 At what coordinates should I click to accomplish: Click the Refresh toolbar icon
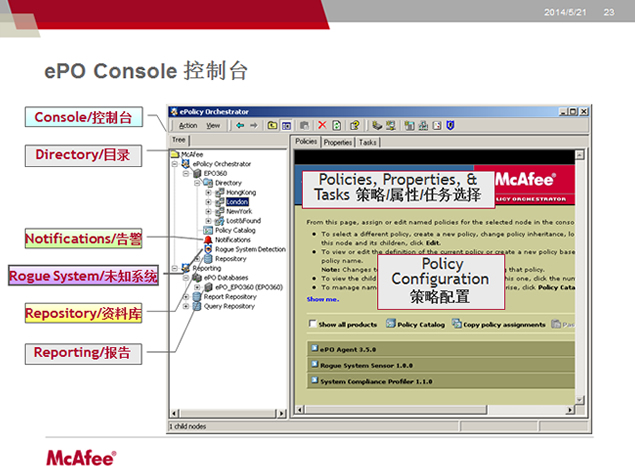pos(337,126)
